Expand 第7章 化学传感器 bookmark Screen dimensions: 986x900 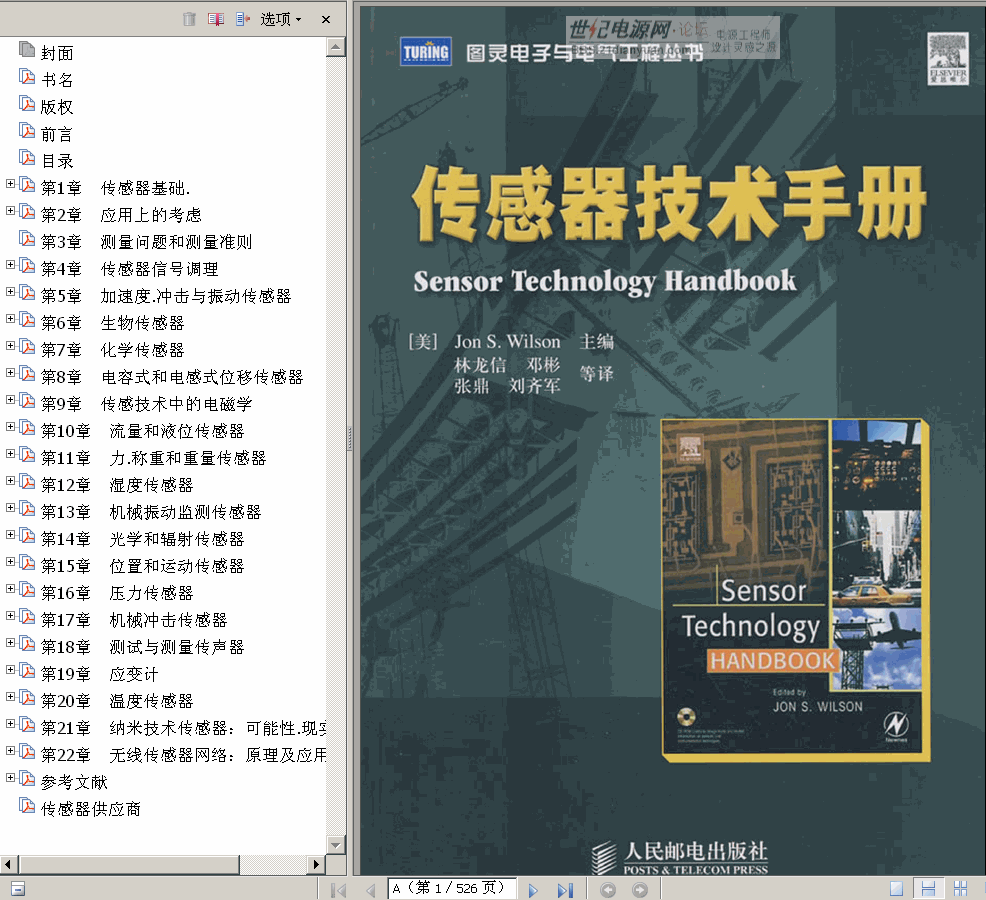10,346
